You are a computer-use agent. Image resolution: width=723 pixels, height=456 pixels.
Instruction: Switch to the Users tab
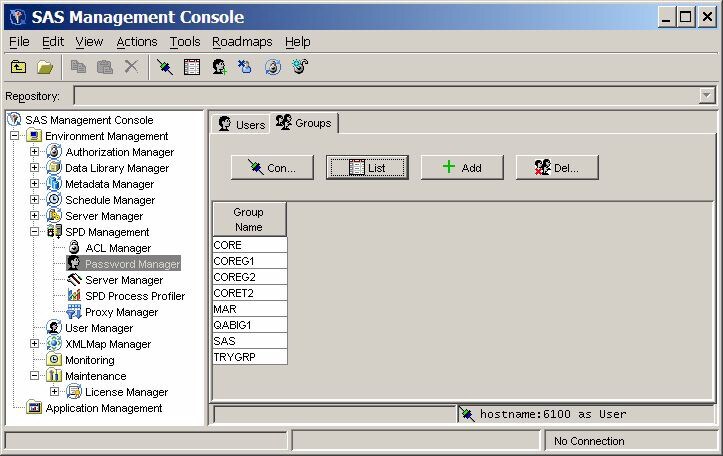coord(241,124)
